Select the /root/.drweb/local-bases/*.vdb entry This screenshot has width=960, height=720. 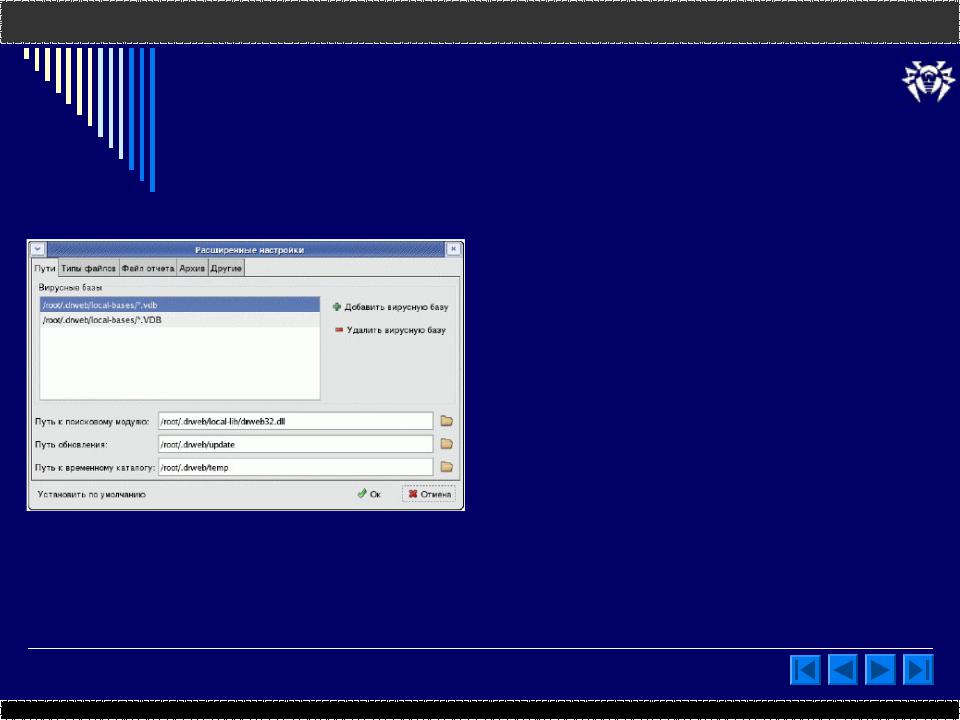(180, 304)
